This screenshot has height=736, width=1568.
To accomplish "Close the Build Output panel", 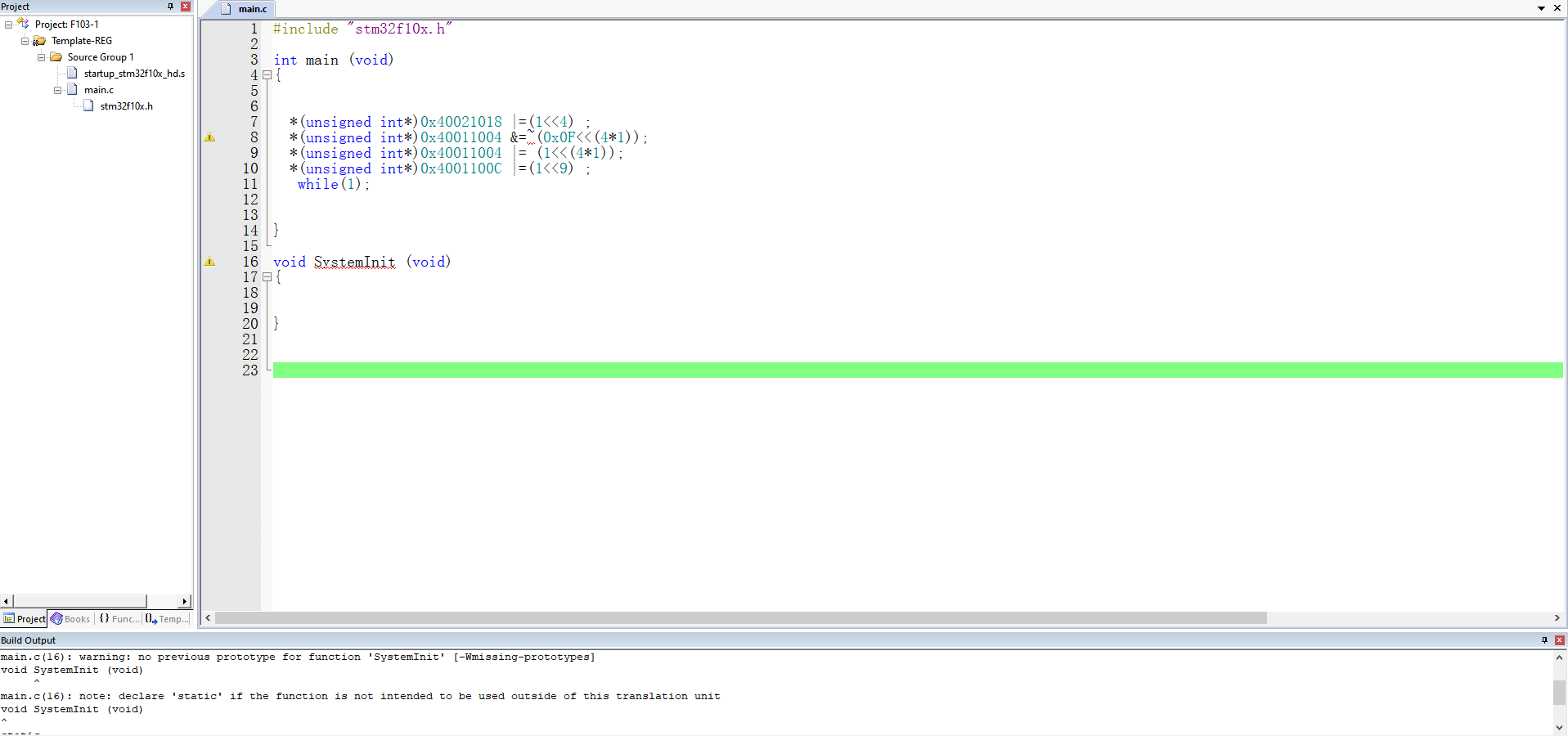I will pyautogui.click(x=1559, y=640).
